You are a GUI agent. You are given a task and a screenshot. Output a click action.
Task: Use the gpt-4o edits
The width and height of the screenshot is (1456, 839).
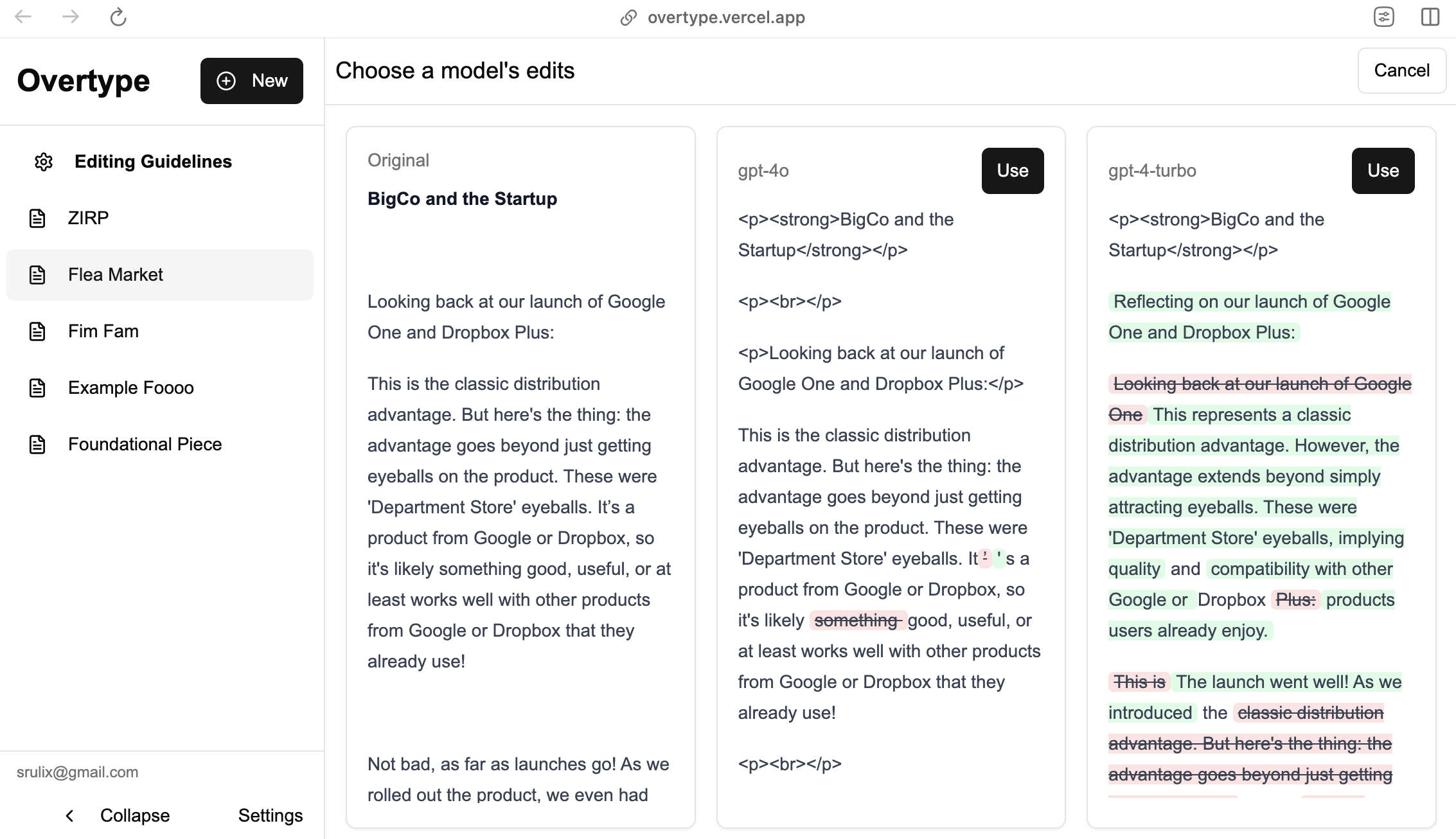point(1012,171)
